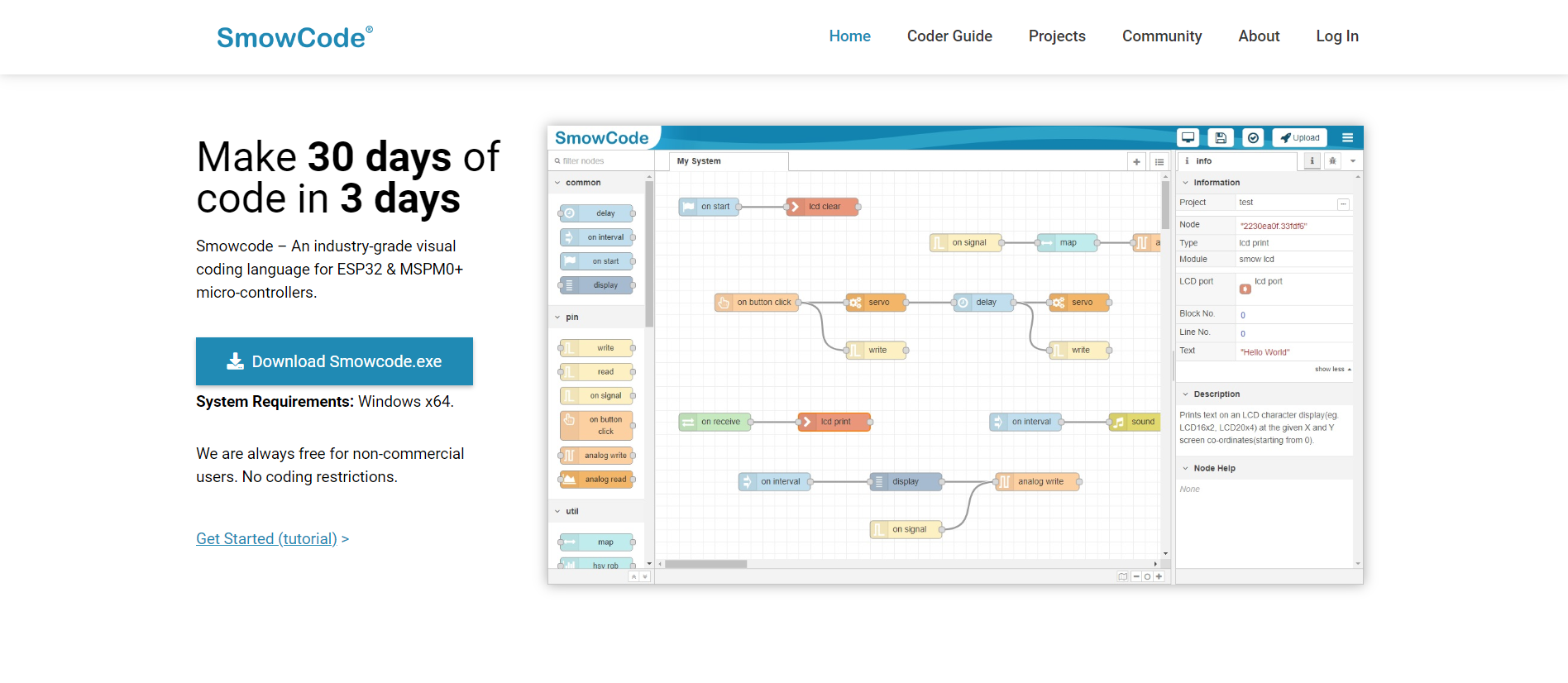Zoom in with the plus canvas button

1159,577
